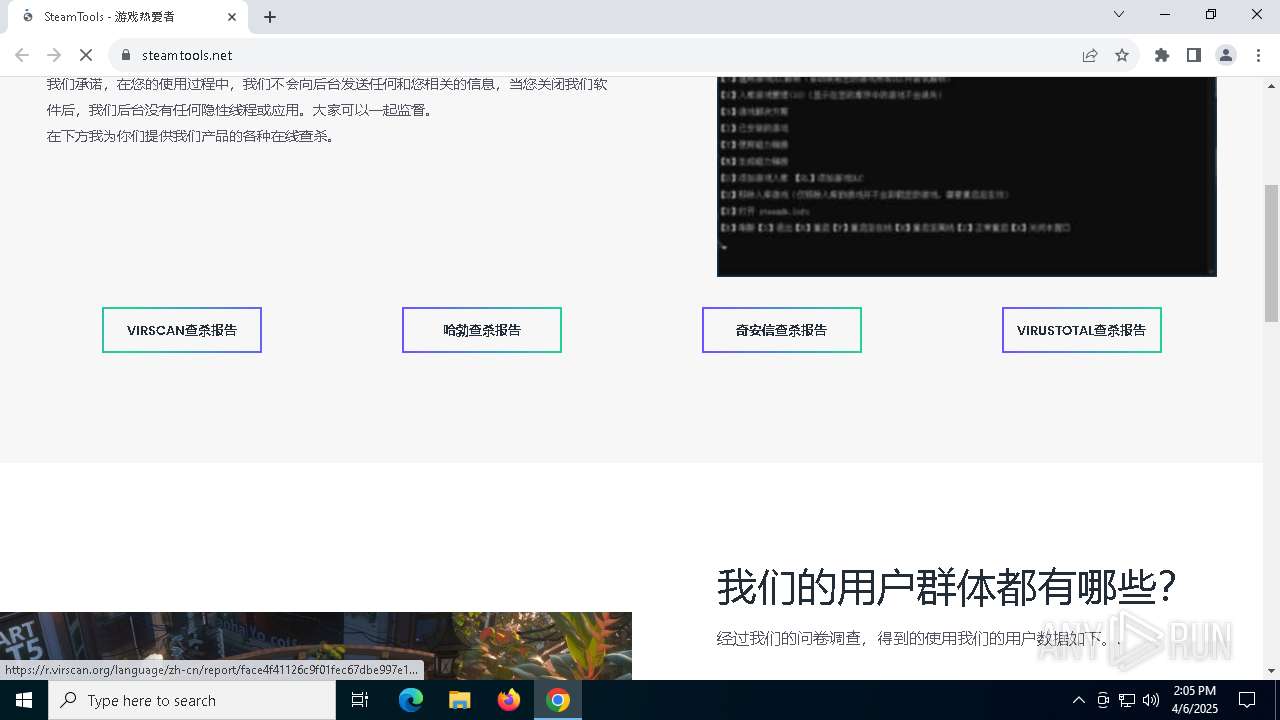
Task: Open the Windows Start menu
Action: [24, 700]
